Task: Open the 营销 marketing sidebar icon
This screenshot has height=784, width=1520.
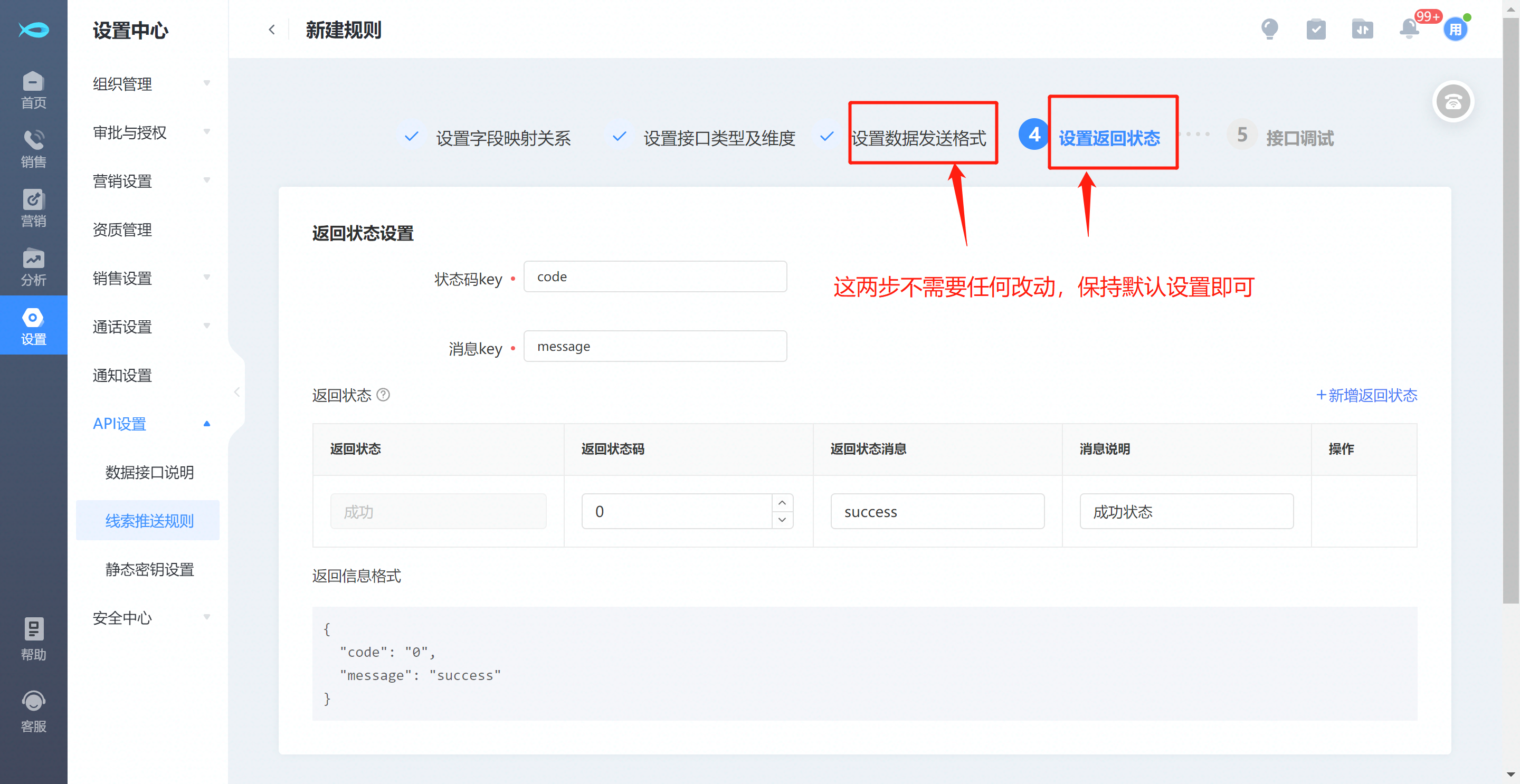Action: click(34, 208)
